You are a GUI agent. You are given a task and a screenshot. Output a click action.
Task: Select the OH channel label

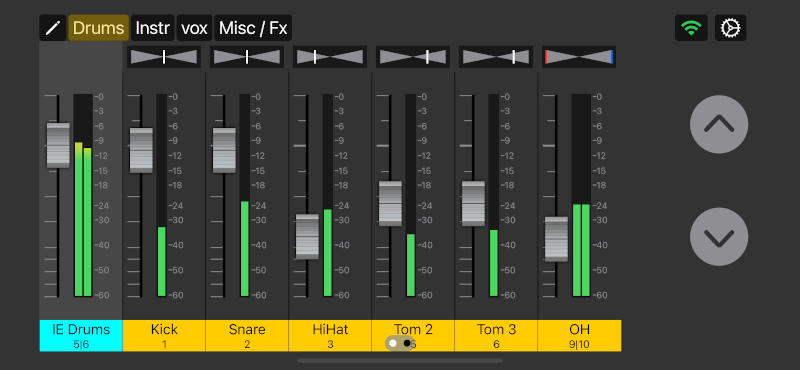[x=579, y=336]
